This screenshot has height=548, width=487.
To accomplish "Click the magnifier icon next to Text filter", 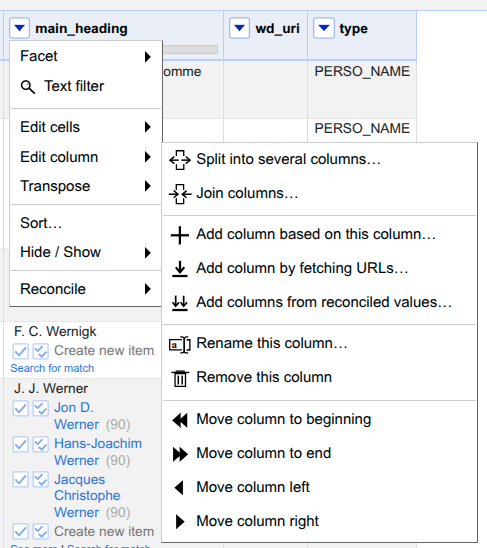I will tap(28, 87).
